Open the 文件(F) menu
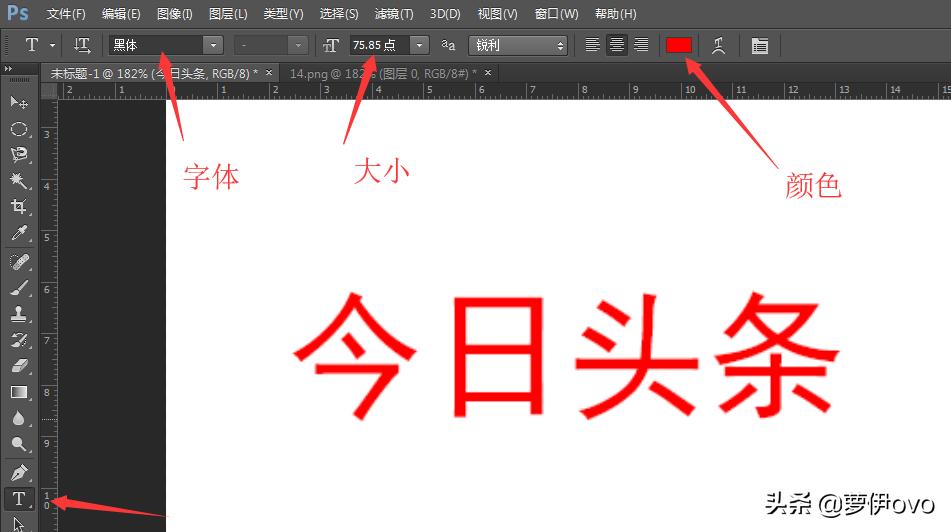951x532 pixels. point(66,13)
